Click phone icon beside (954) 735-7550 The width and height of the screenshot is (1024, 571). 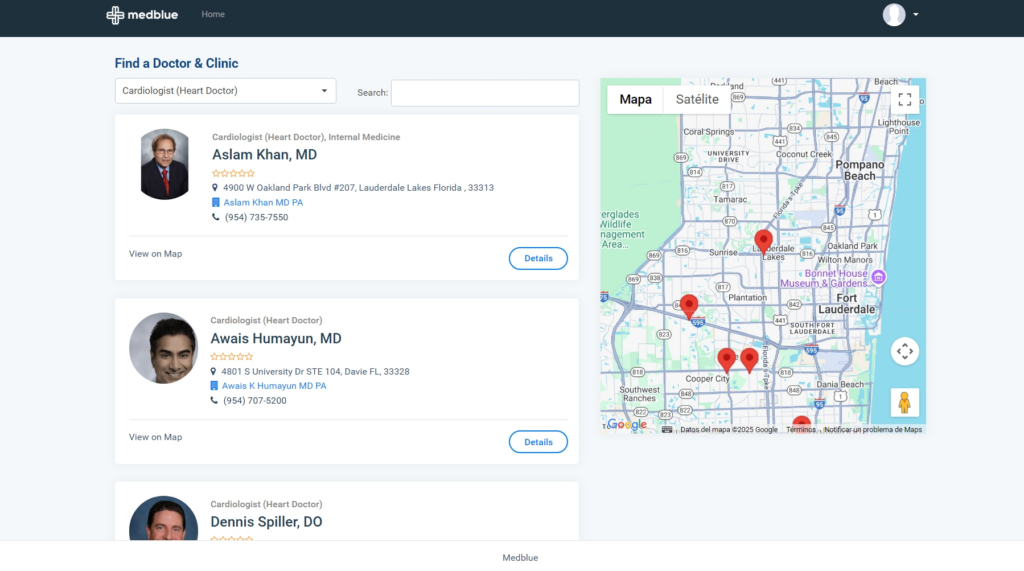pos(216,217)
